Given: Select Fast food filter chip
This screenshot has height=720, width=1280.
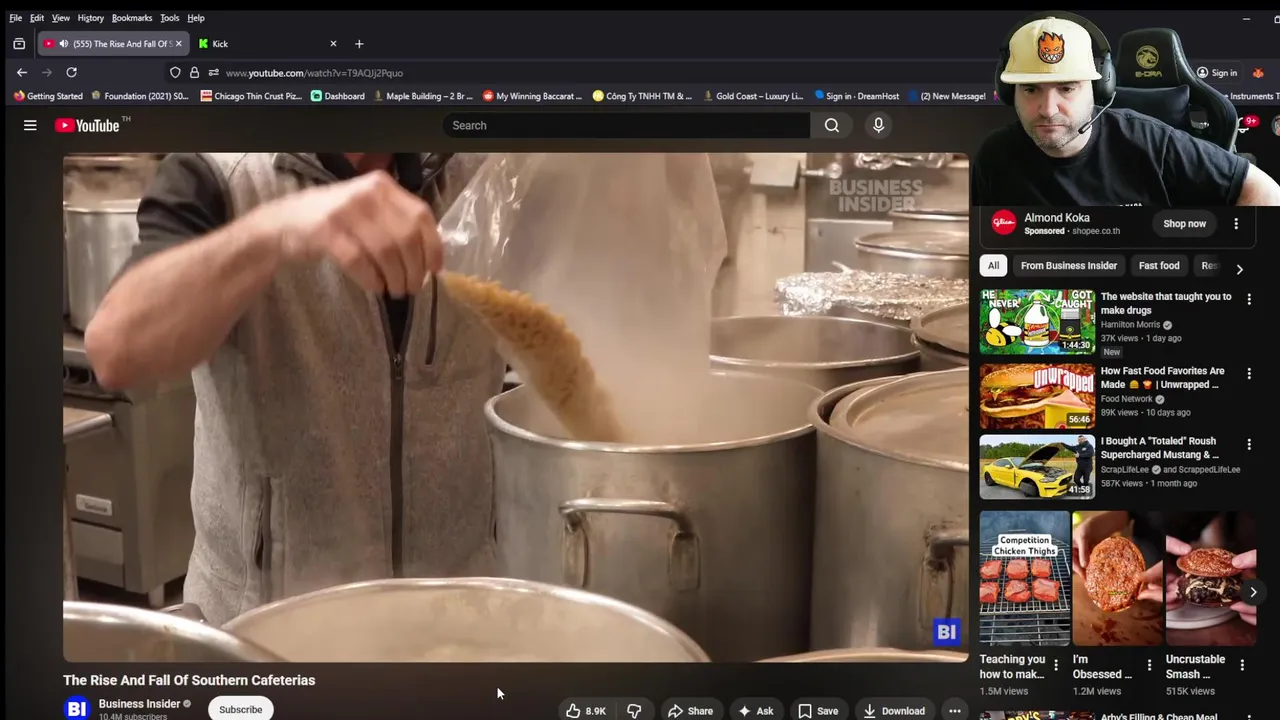Looking at the screenshot, I should click(x=1159, y=266).
